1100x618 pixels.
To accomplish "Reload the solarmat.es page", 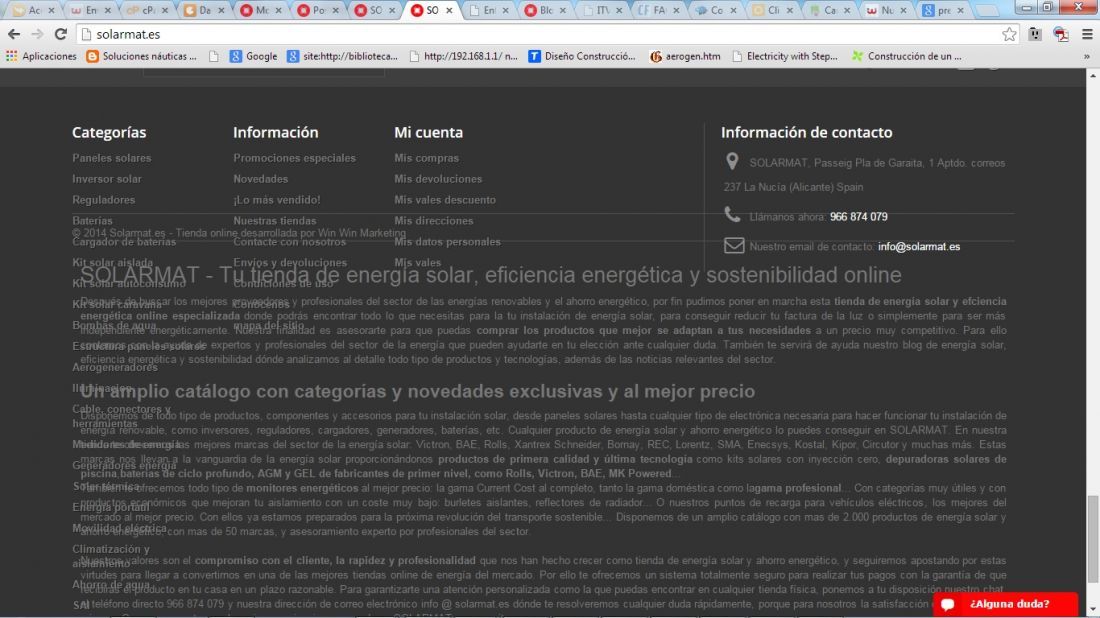I will point(61,34).
